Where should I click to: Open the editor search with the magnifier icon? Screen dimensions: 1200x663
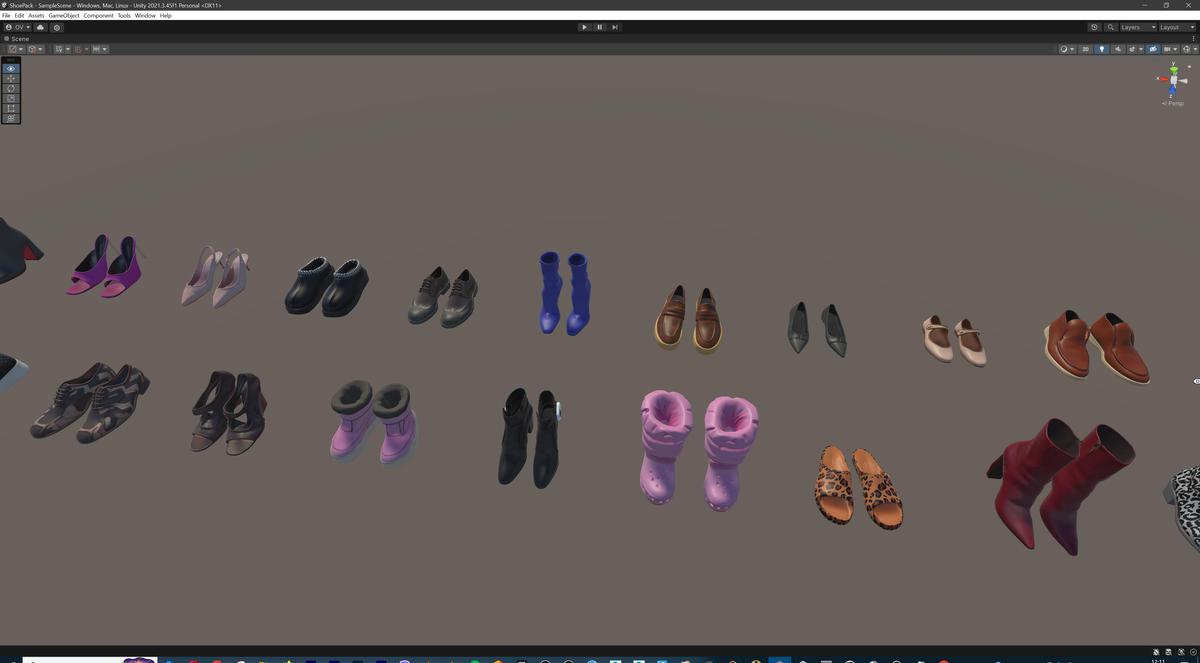click(x=1111, y=27)
